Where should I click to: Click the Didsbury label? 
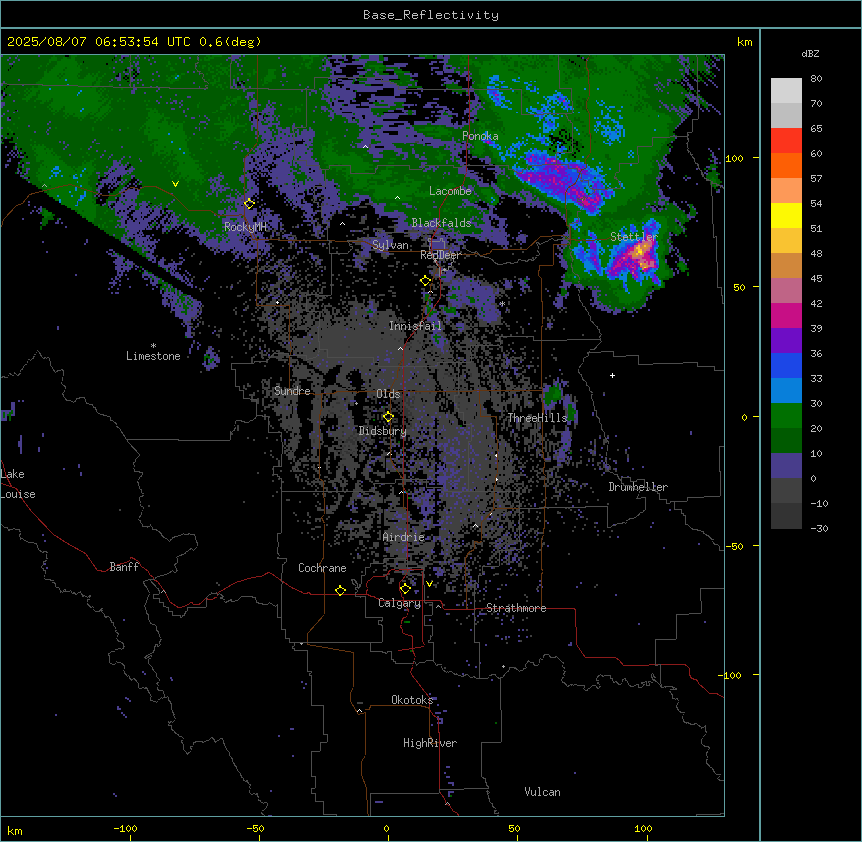pyautogui.click(x=383, y=431)
